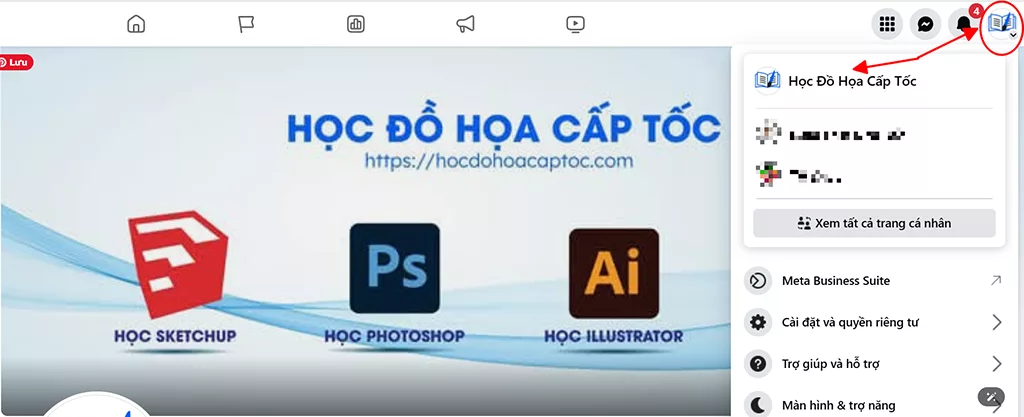Go to the Home tab icon
Screen dimensions: 1024x417
[x=136, y=24]
